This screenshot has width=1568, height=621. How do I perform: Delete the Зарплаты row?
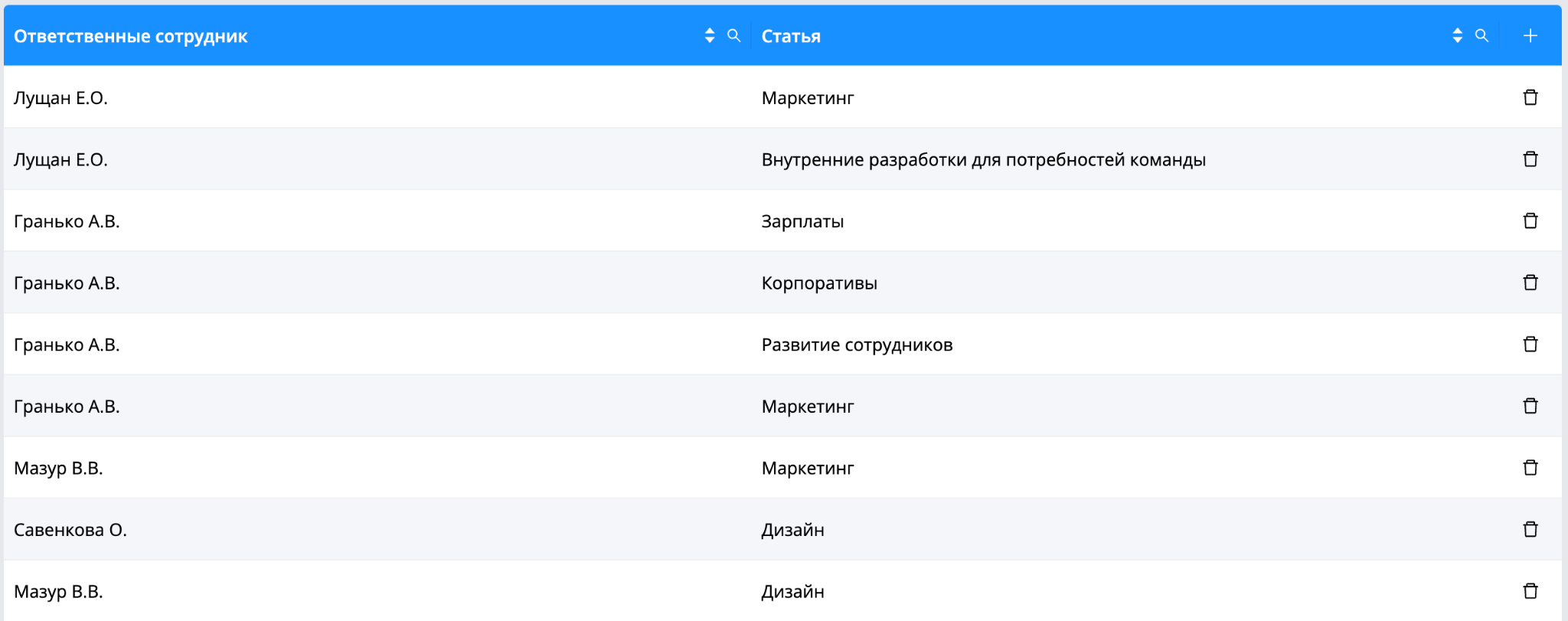coord(1530,221)
